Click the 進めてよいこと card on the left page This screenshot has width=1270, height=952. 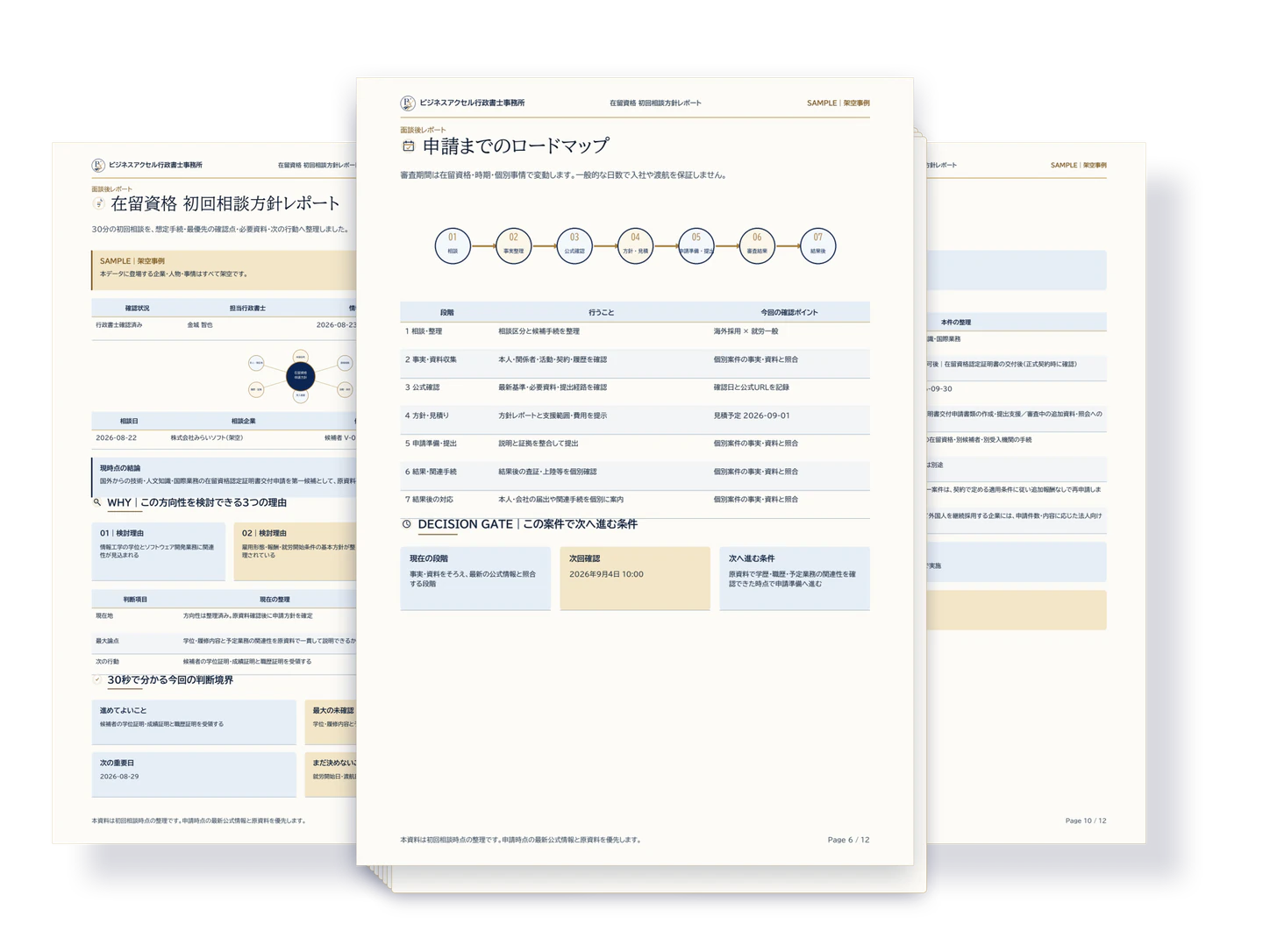pyautogui.click(x=194, y=722)
